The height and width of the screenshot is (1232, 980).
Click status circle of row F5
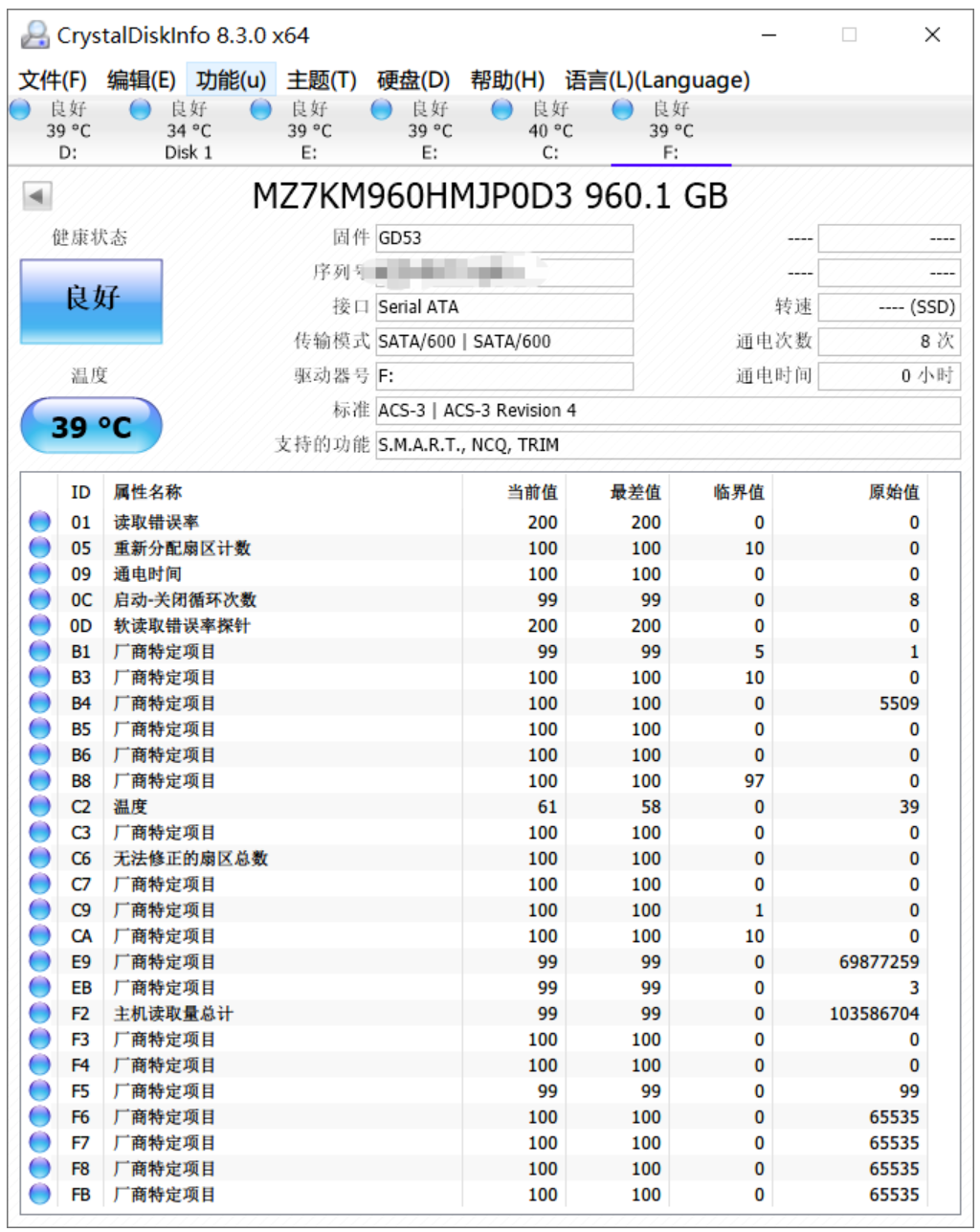(39, 1090)
